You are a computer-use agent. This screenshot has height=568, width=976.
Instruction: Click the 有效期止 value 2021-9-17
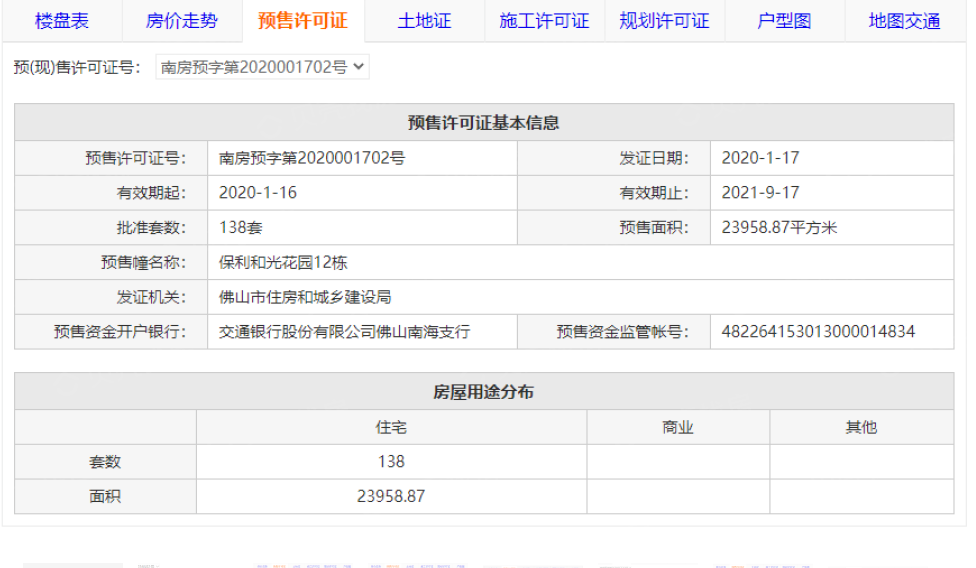(760, 193)
